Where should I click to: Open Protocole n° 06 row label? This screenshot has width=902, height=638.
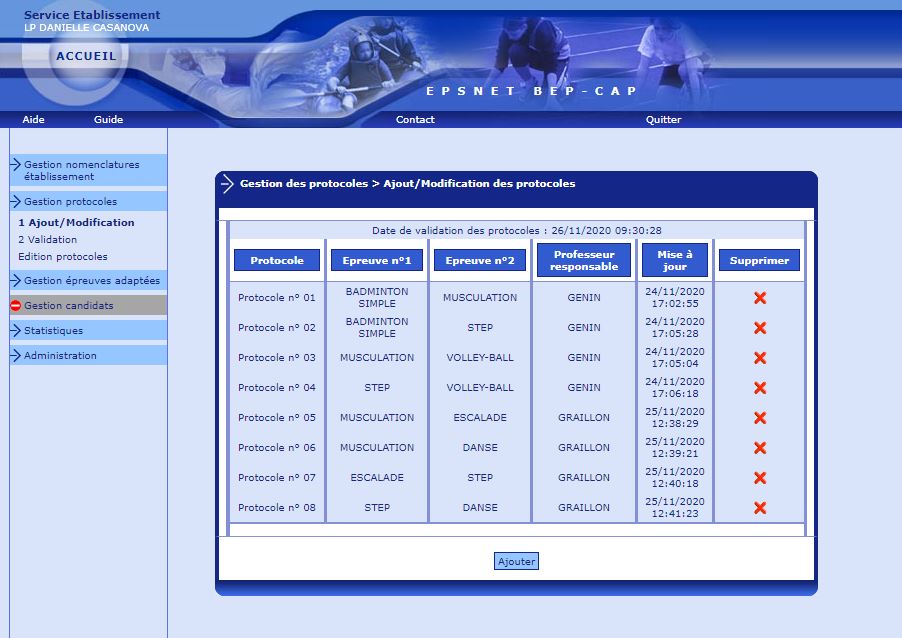coord(277,448)
